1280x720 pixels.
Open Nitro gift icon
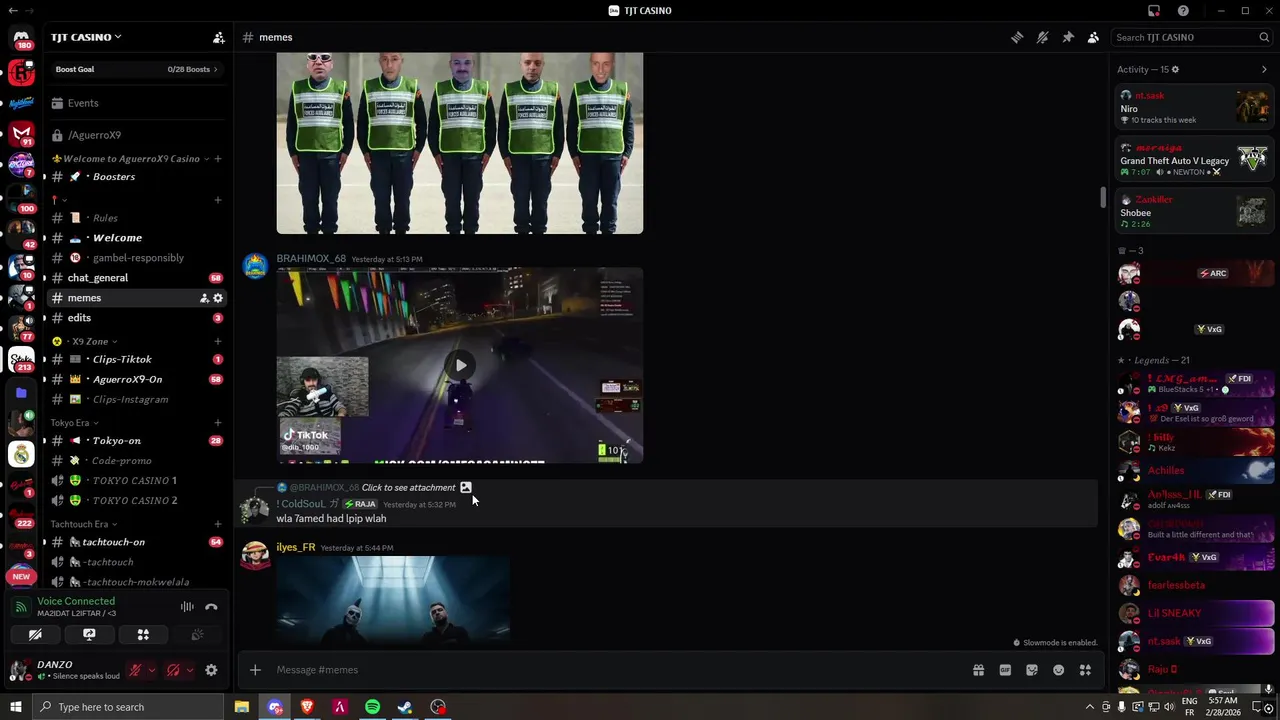click(978, 670)
